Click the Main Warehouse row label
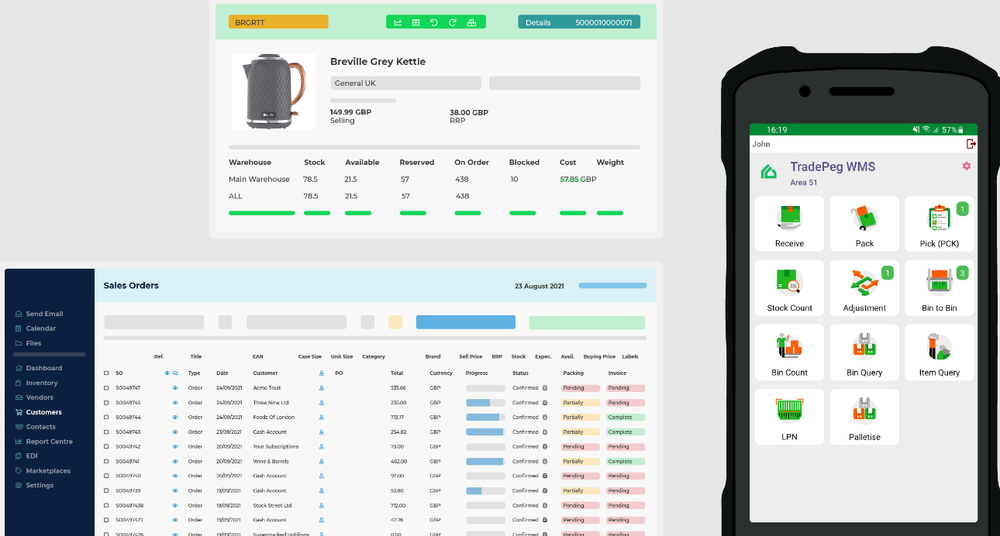This screenshot has height=536, width=1000. 259,179
